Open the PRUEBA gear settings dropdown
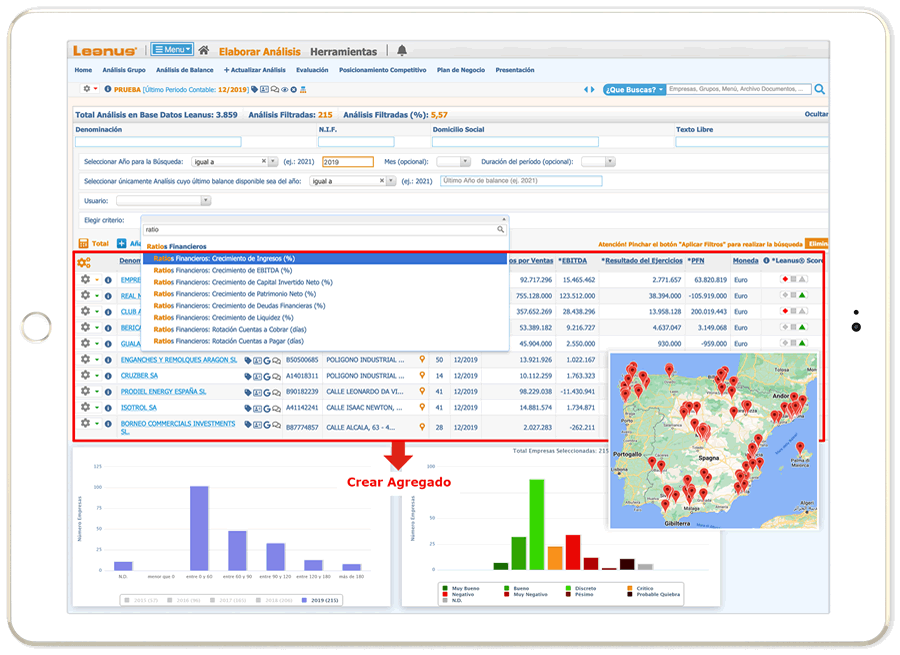 click(90, 89)
